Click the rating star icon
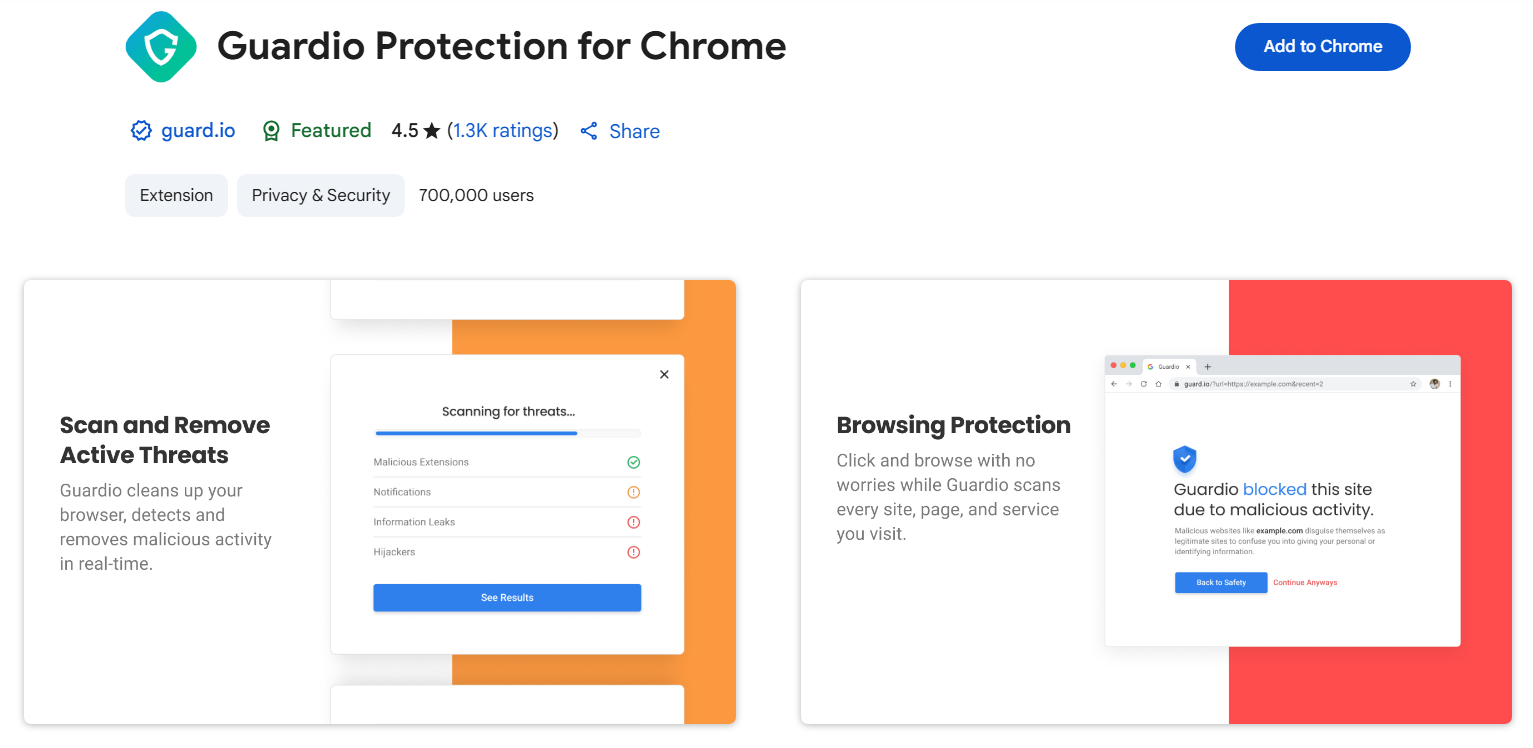This screenshot has height=748, width=1533. point(432,131)
